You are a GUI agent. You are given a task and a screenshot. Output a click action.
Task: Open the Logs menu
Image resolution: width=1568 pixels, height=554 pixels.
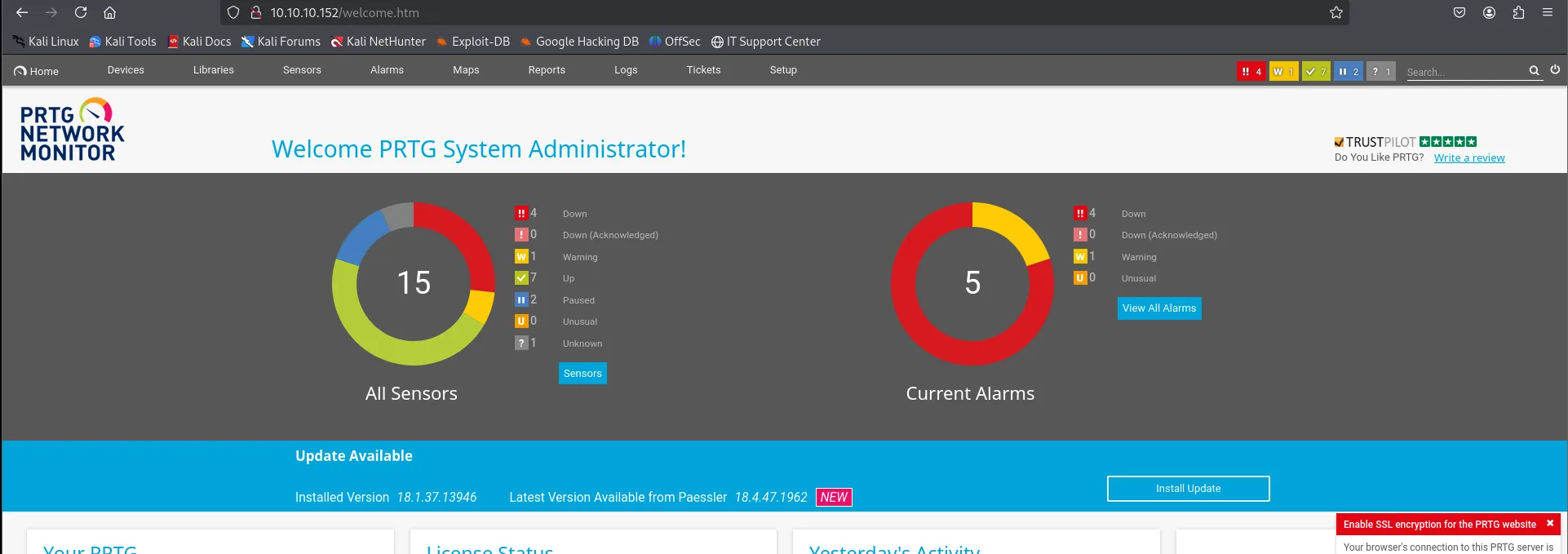click(x=626, y=70)
